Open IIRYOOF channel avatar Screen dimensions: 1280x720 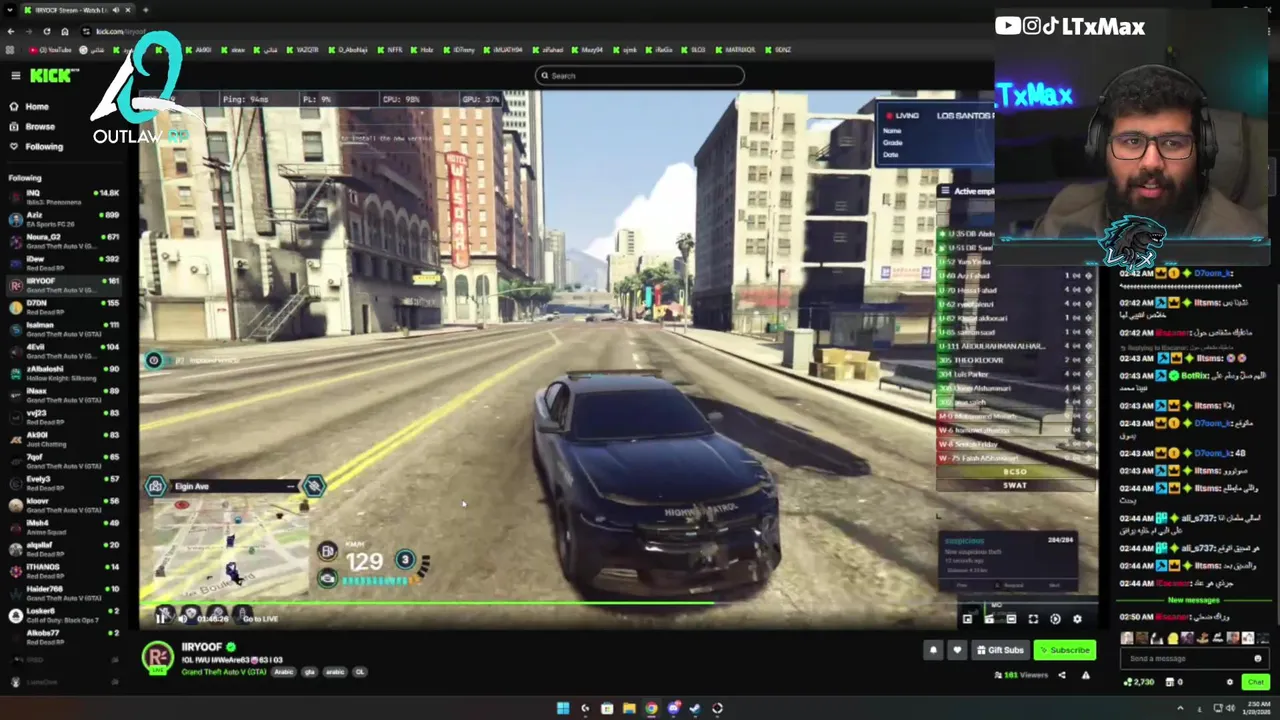coord(157,657)
